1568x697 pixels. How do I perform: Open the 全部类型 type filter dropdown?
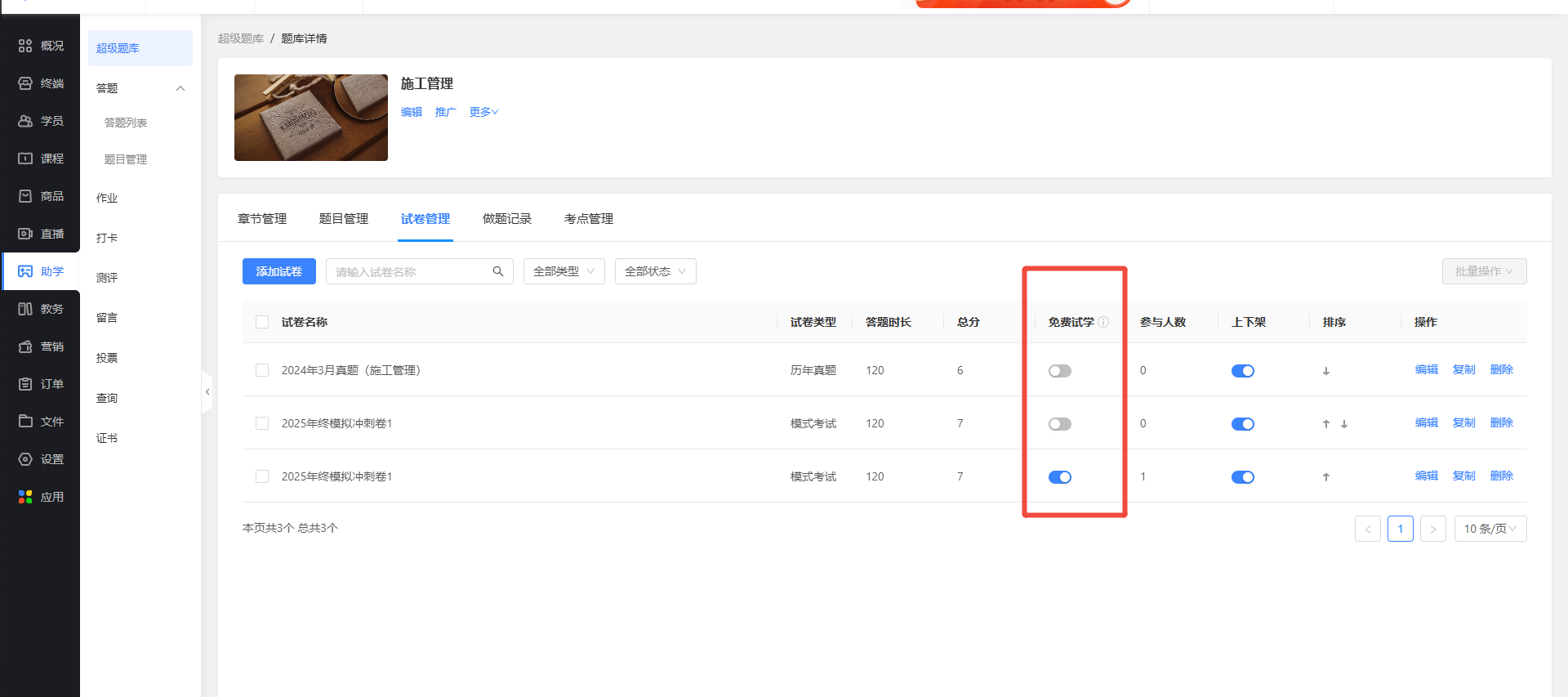pyautogui.click(x=563, y=271)
